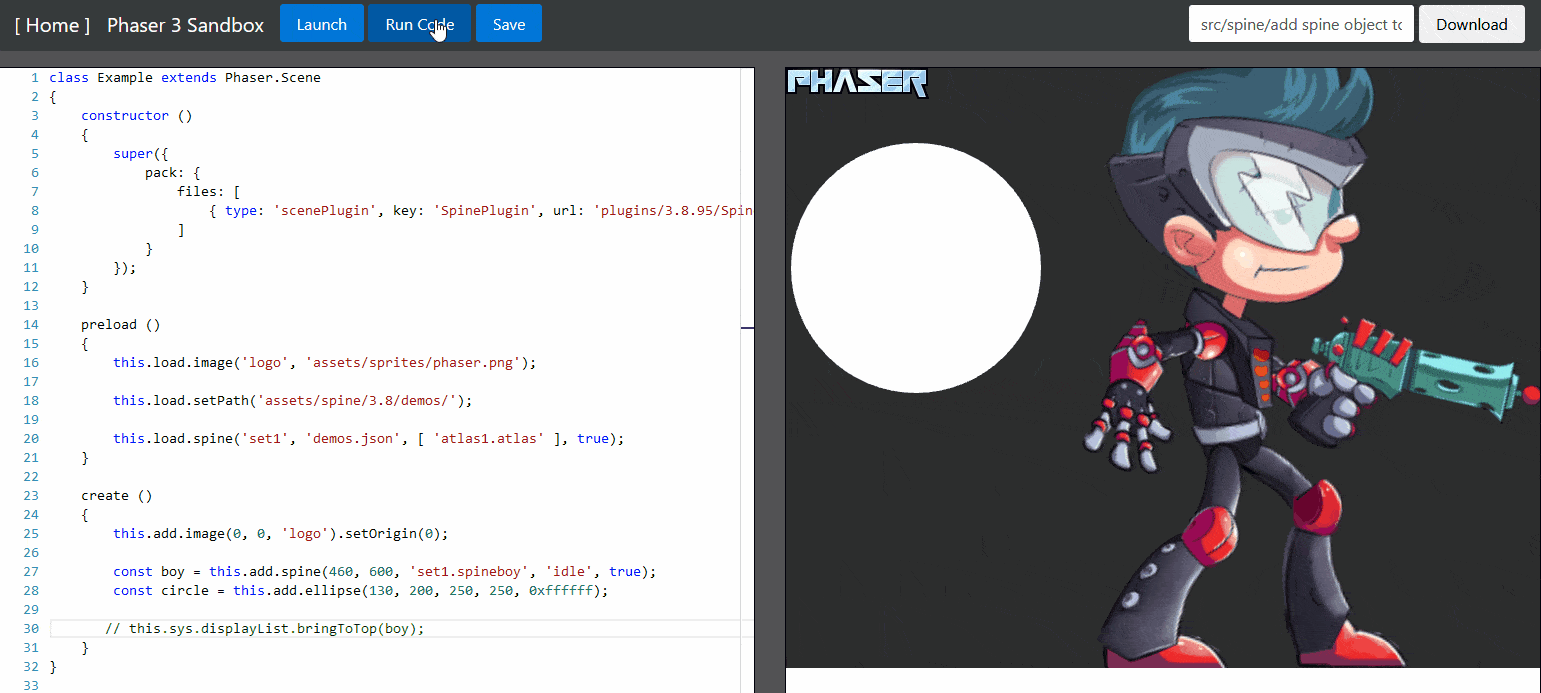Click line number 30 in gutter
1541x693 pixels.
(31, 628)
